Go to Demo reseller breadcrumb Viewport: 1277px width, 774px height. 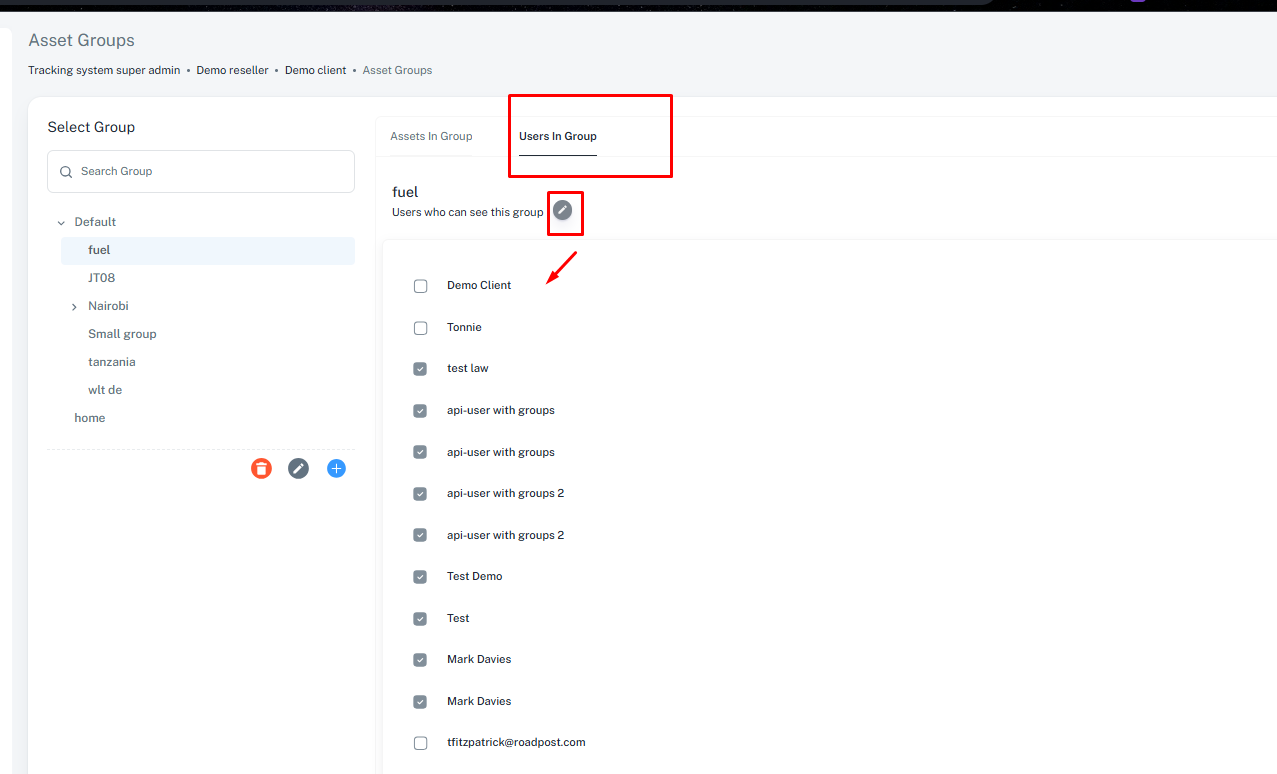(232, 70)
